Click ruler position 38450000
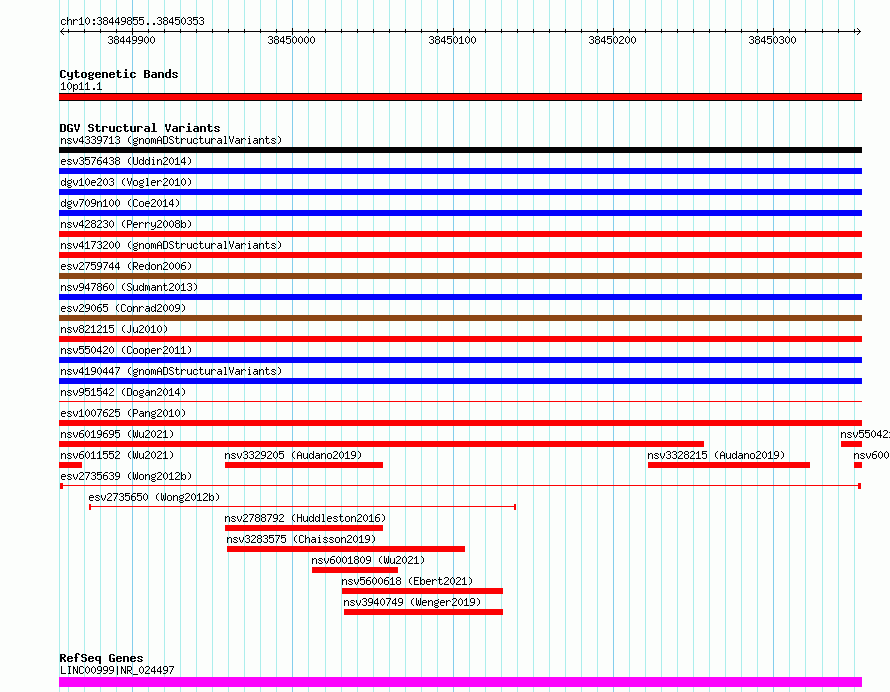Image resolution: width=890 pixels, height=692 pixels. (x=291, y=40)
